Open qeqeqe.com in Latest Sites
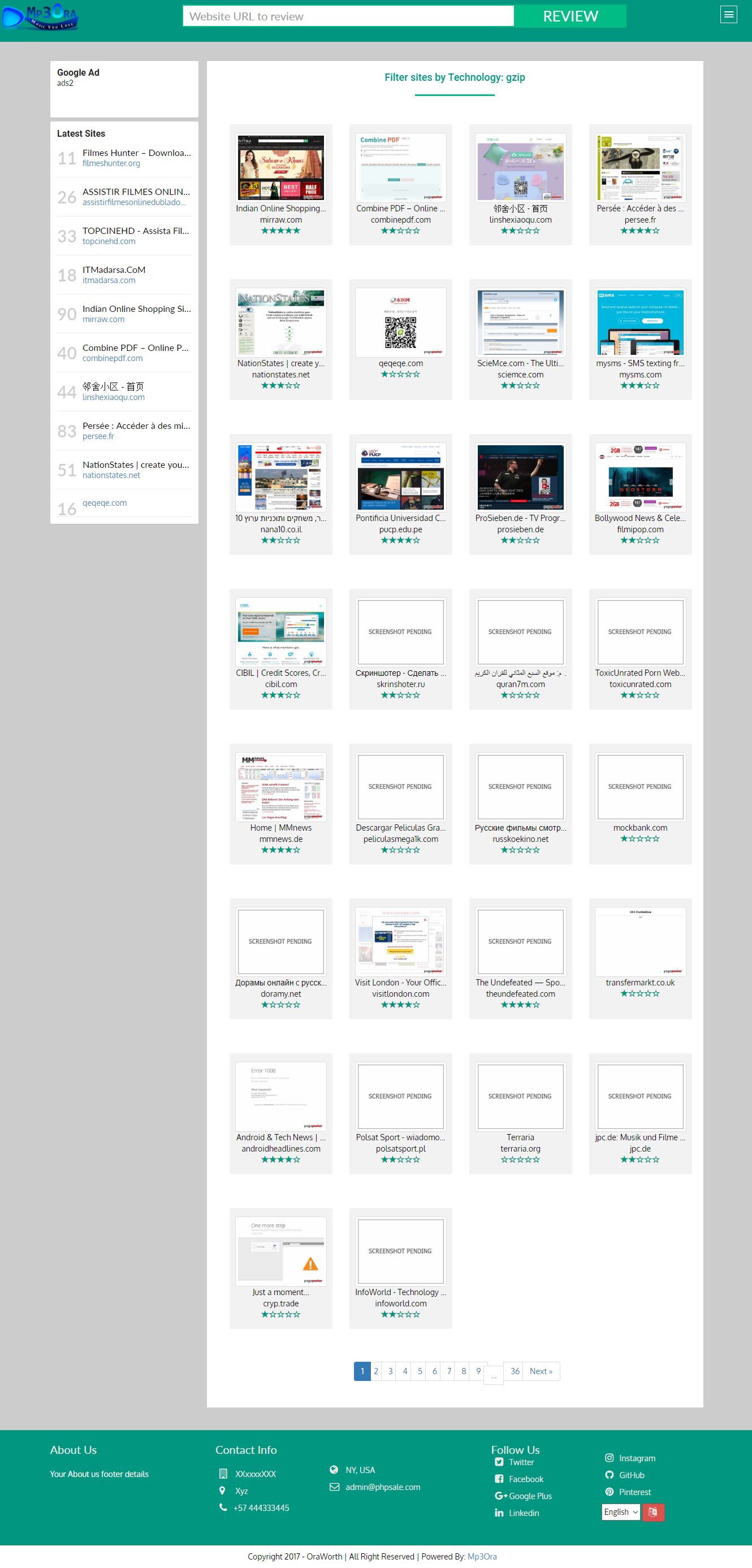The height and width of the screenshot is (1568, 752). [105, 503]
